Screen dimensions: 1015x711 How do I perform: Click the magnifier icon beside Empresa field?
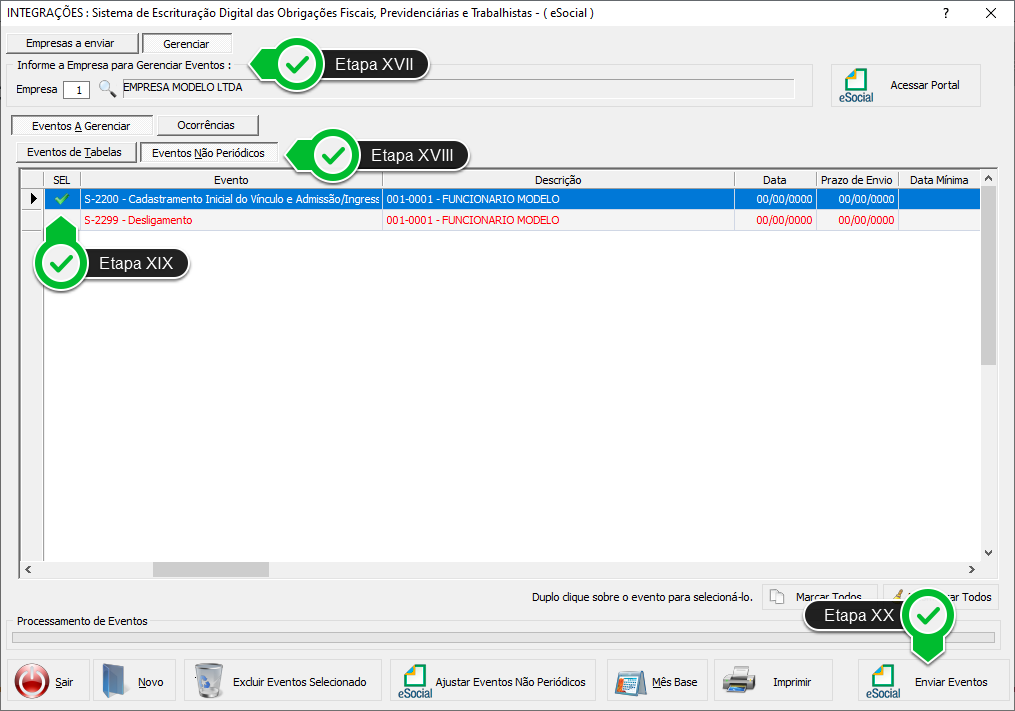107,89
